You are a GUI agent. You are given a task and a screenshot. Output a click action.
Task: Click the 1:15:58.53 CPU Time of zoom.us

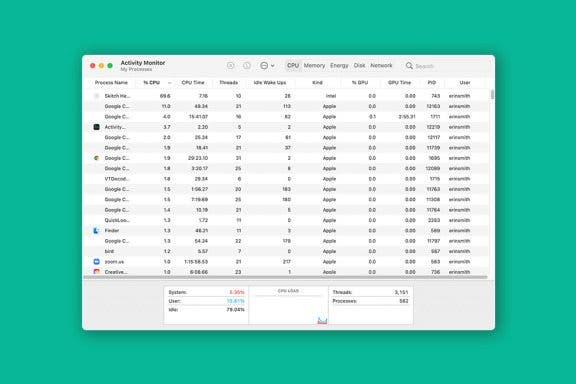click(196, 262)
